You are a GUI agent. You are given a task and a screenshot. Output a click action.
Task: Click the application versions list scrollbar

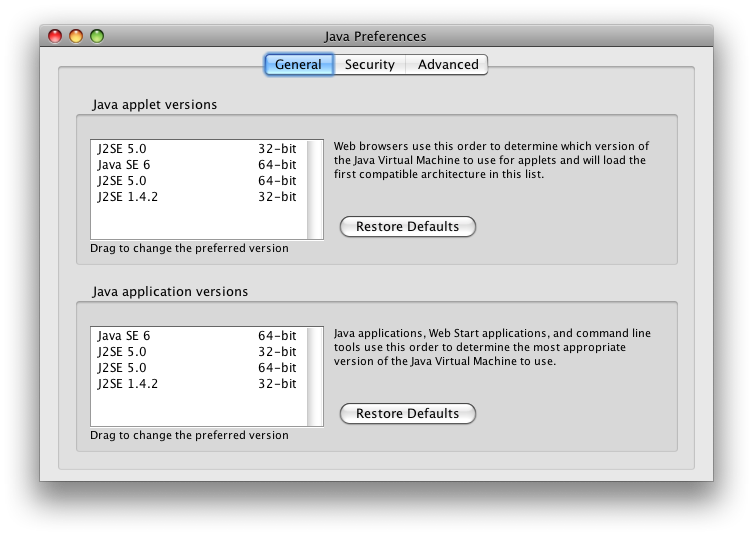coord(315,377)
